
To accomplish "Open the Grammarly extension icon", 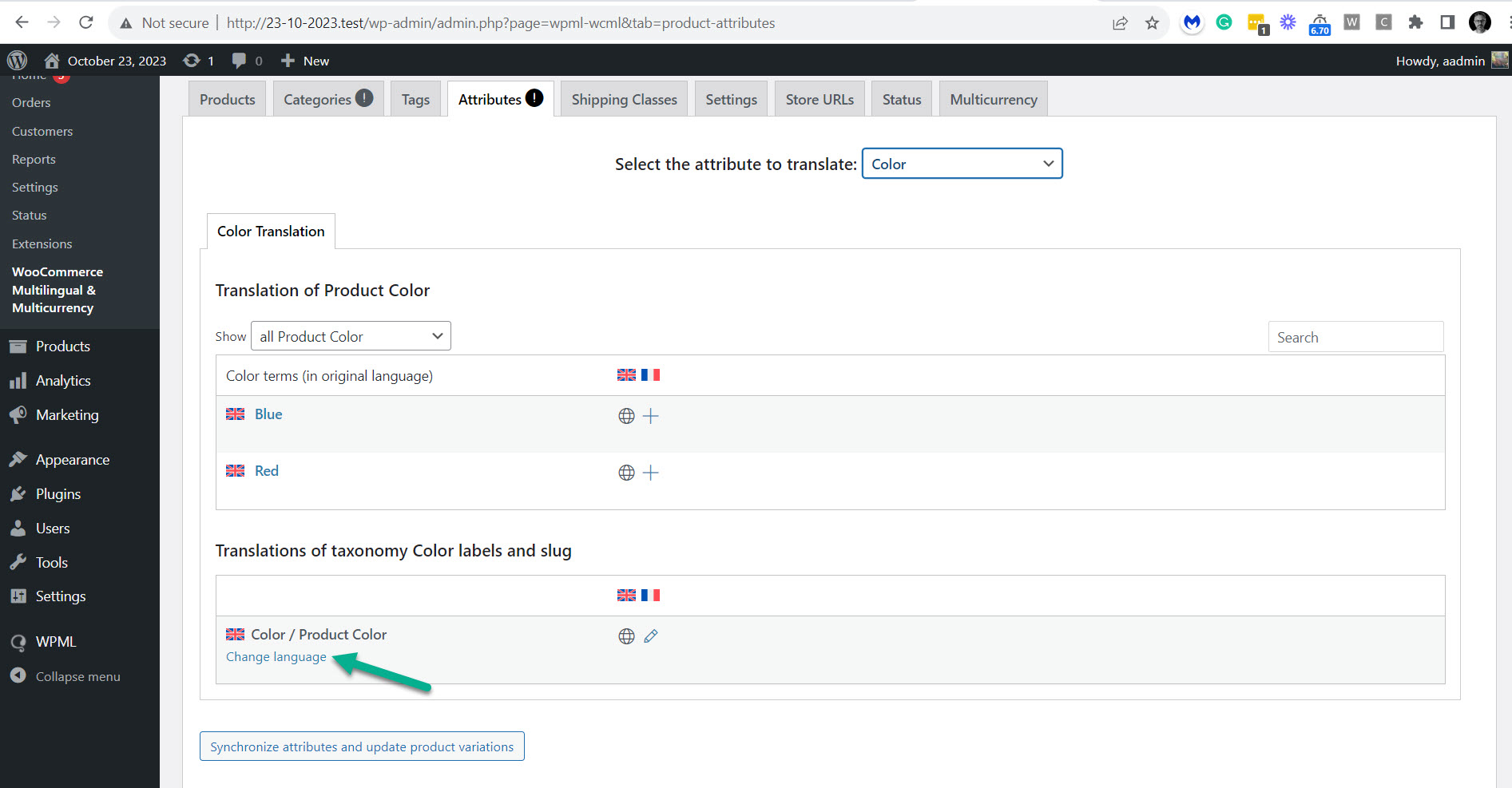I will tap(1224, 22).
